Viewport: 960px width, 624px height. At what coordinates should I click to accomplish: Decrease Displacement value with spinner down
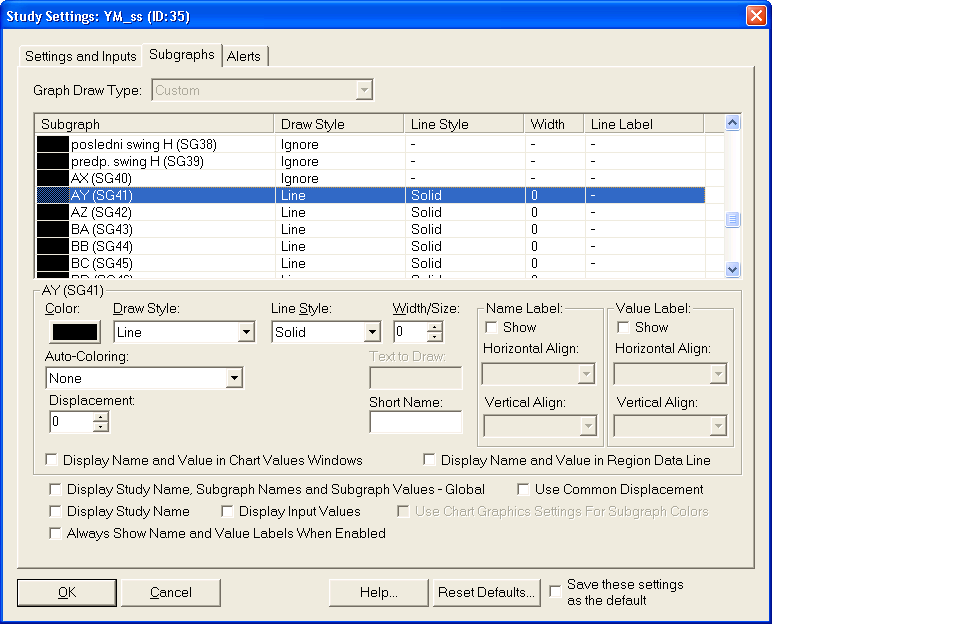coord(100,427)
